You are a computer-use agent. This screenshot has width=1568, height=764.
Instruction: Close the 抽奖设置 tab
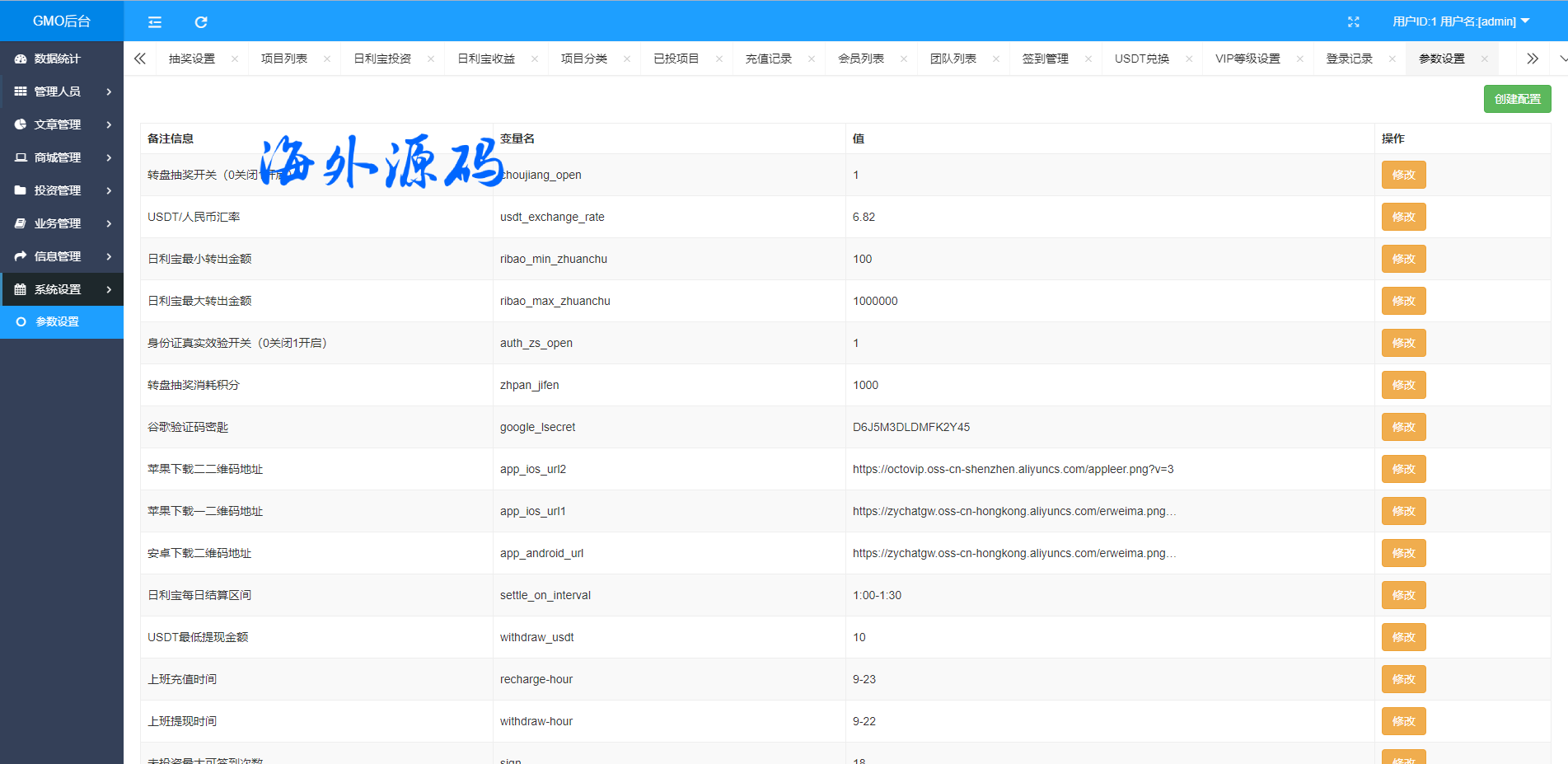pyautogui.click(x=235, y=59)
